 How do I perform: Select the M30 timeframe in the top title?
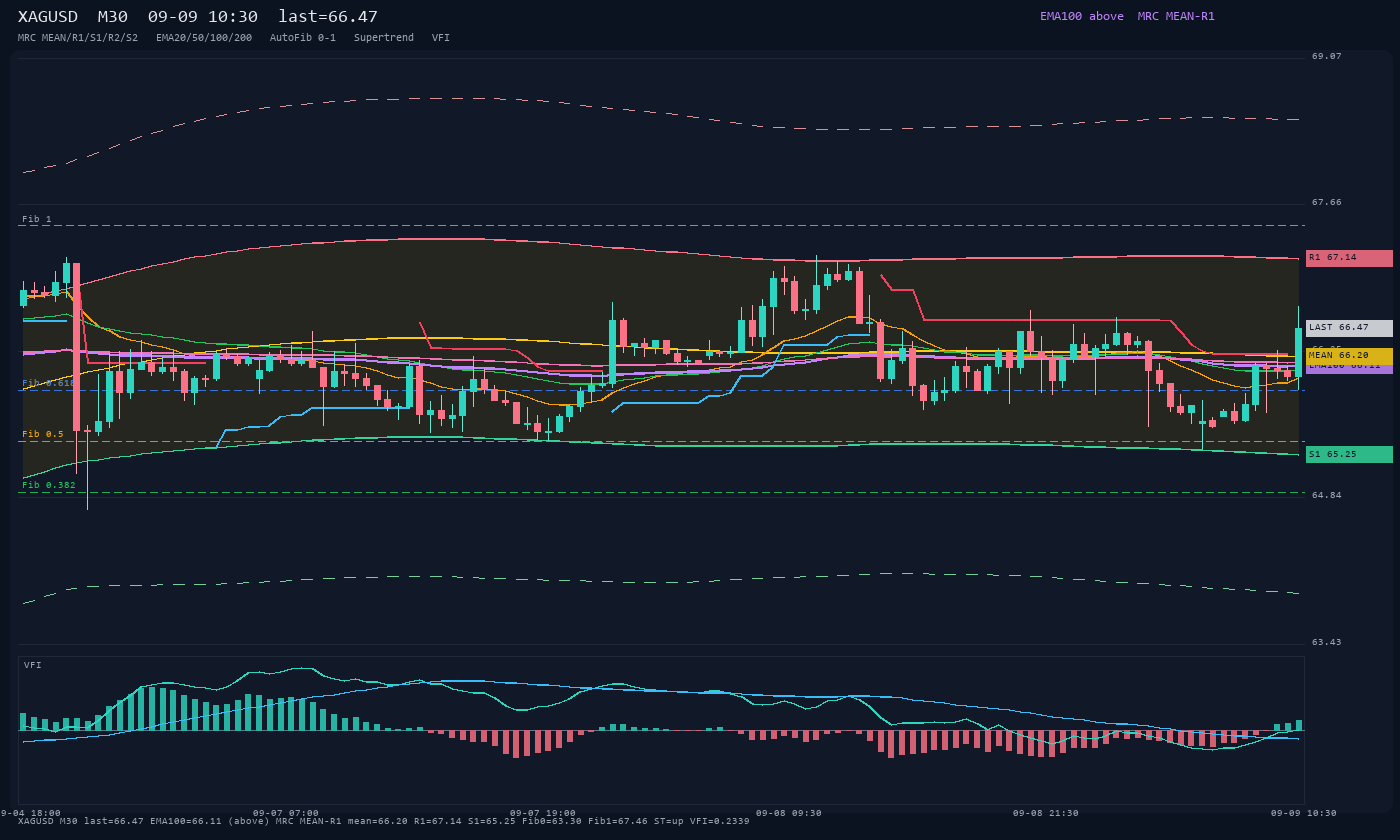click(113, 17)
